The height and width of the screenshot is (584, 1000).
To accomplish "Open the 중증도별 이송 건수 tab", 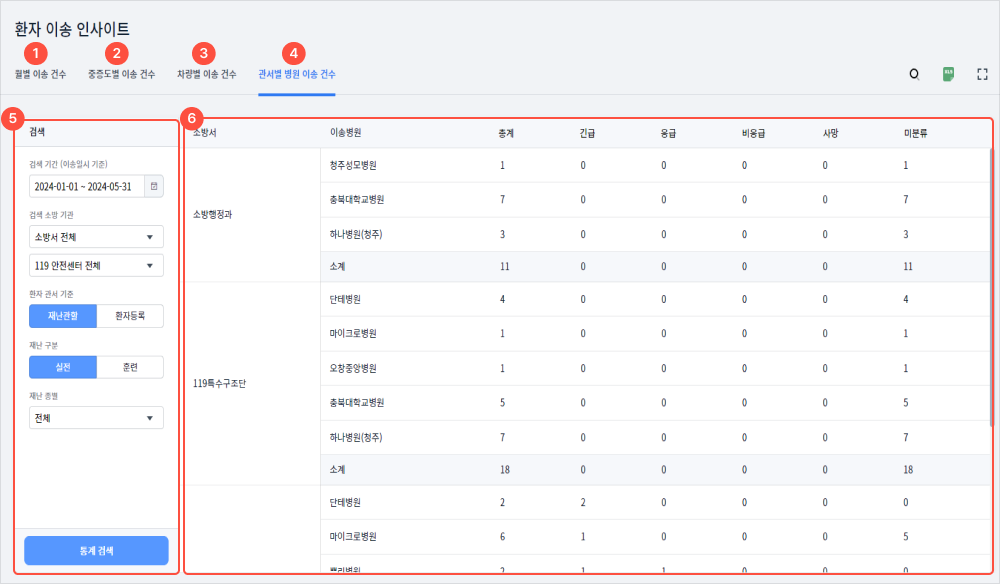I will pyautogui.click(x=121, y=74).
